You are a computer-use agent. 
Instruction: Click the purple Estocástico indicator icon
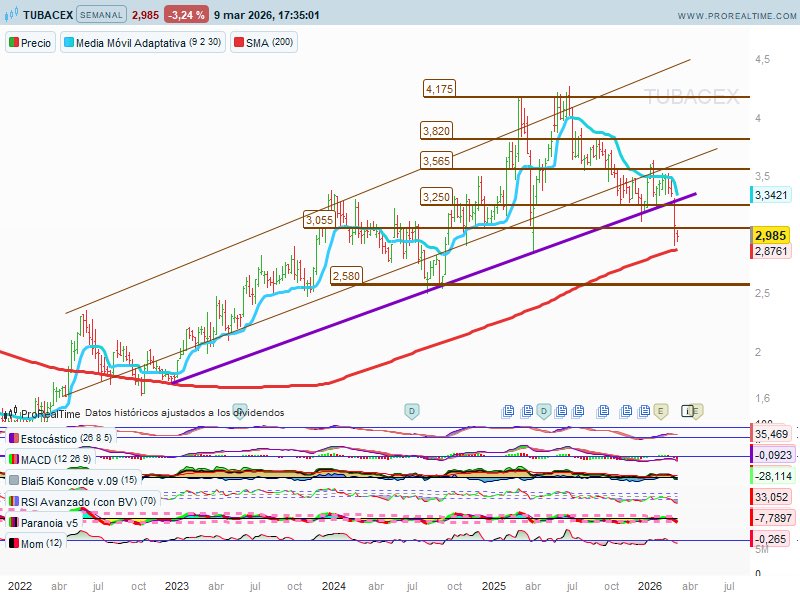click(14, 438)
